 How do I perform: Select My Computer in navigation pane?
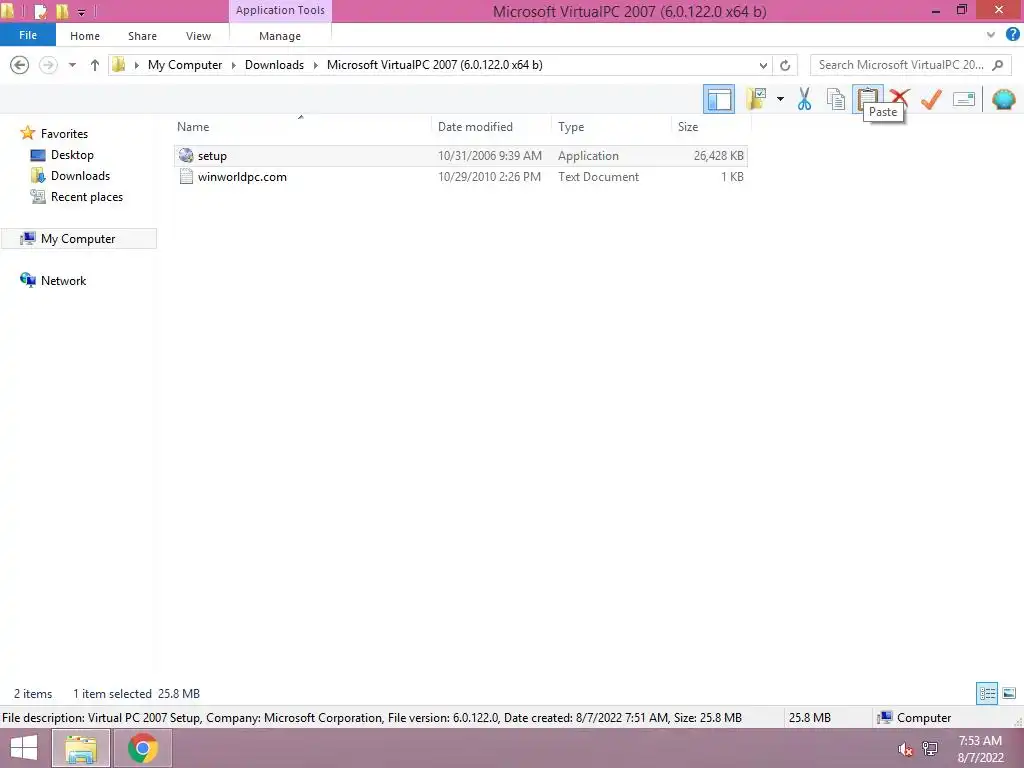pos(78,238)
